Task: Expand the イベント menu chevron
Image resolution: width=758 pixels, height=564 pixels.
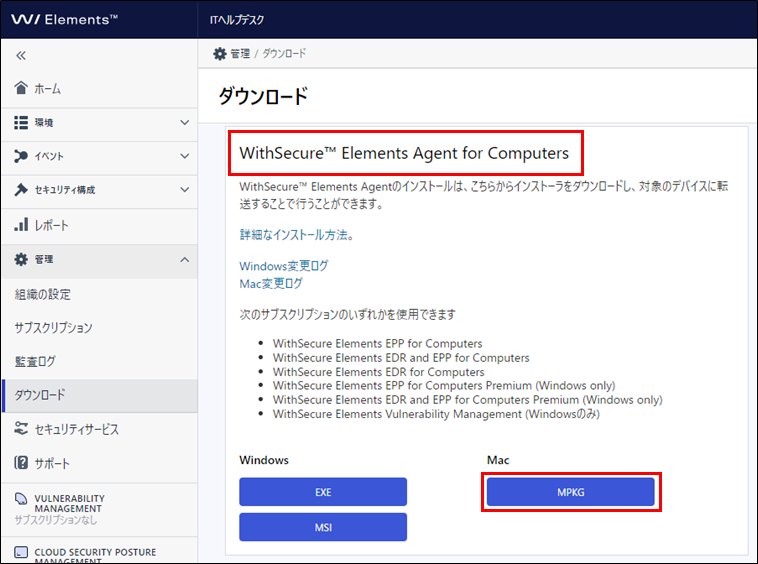Action: click(185, 156)
